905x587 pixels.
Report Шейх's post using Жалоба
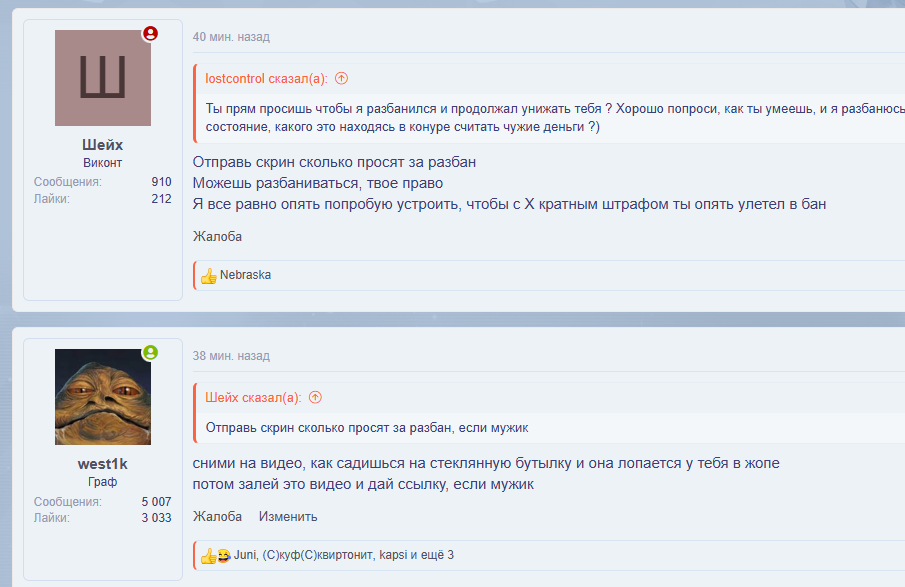(x=217, y=237)
